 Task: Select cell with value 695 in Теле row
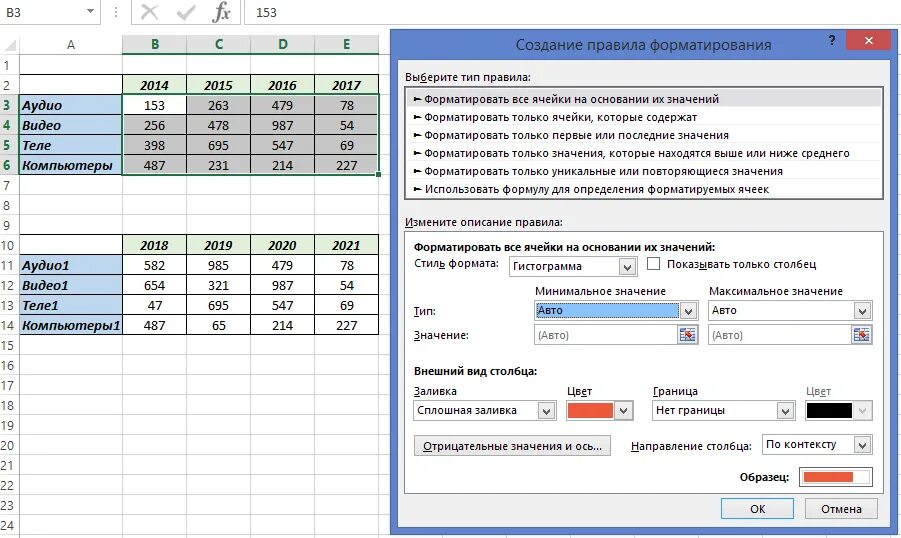click(x=218, y=145)
